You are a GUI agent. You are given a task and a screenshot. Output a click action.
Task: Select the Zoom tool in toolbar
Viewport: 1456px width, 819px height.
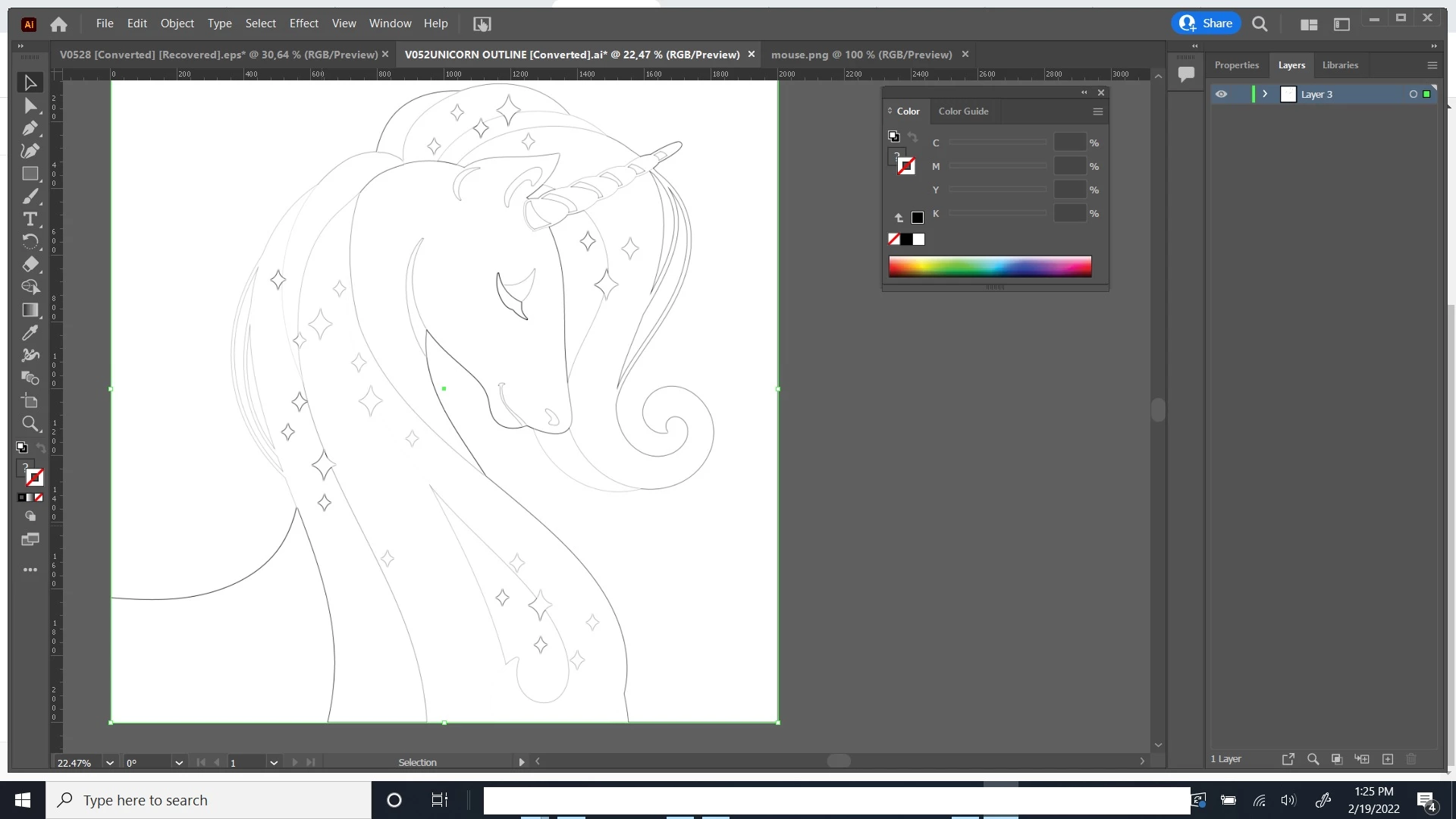(x=30, y=424)
